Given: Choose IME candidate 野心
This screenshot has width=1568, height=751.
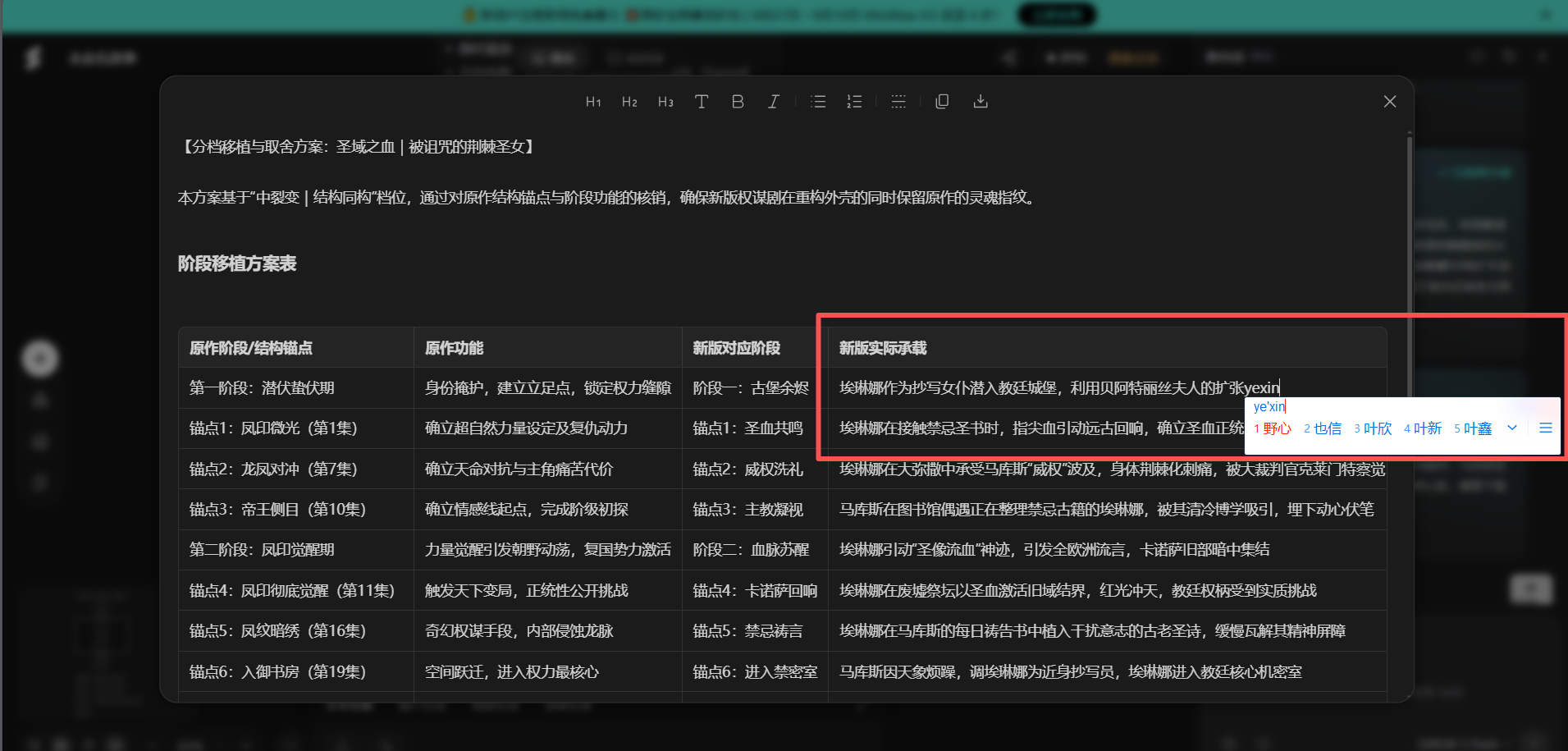Looking at the screenshot, I should click(x=1273, y=428).
